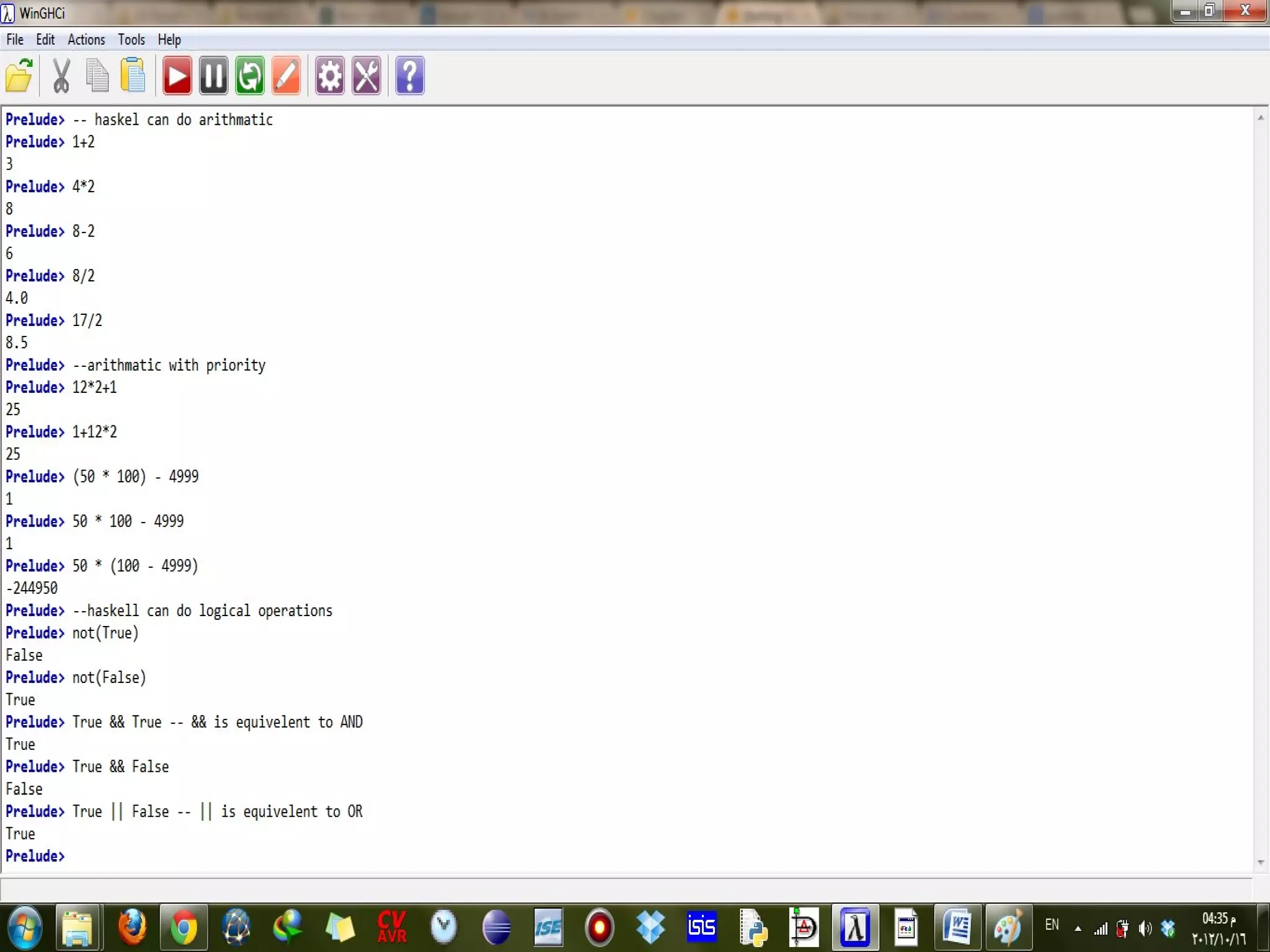Click the green Reload icon
Image resolution: width=1270 pixels, height=952 pixels.
pos(250,76)
